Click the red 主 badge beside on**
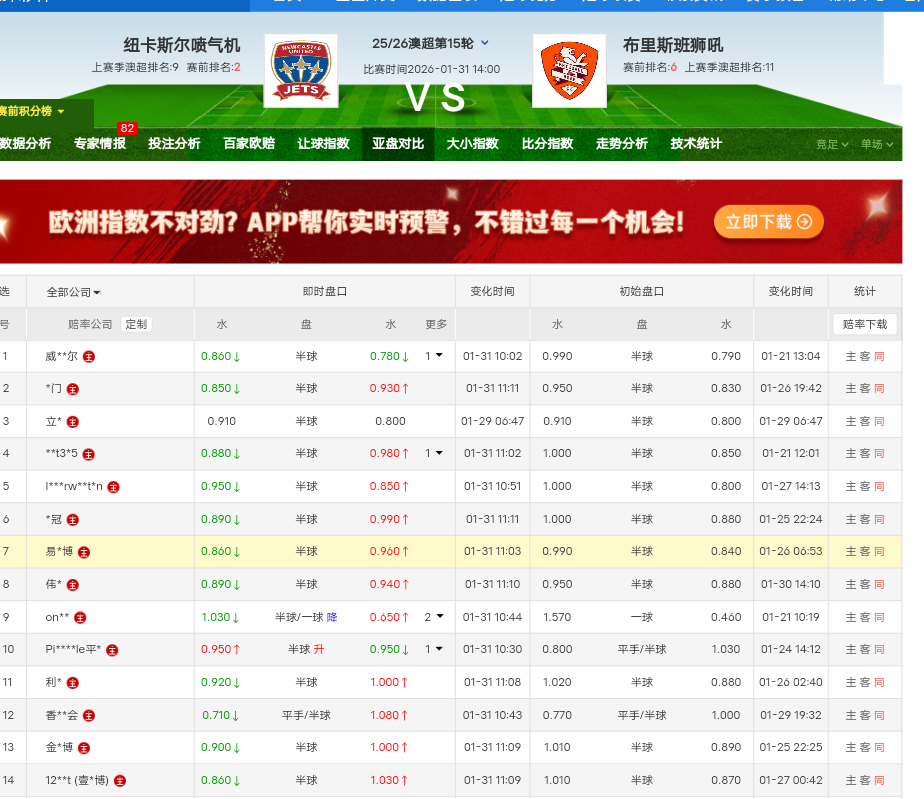Viewport: 924px width, 799px height. click(x=80, y=618)
